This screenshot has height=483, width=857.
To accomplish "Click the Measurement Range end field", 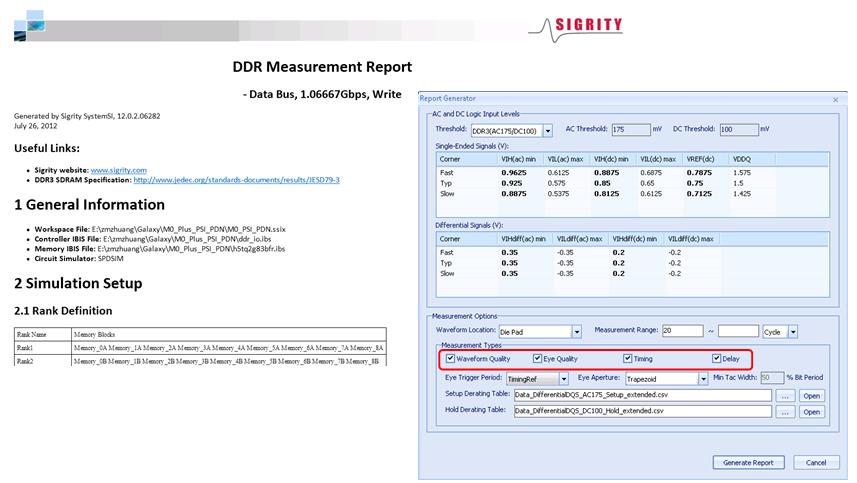I will 738,331.
